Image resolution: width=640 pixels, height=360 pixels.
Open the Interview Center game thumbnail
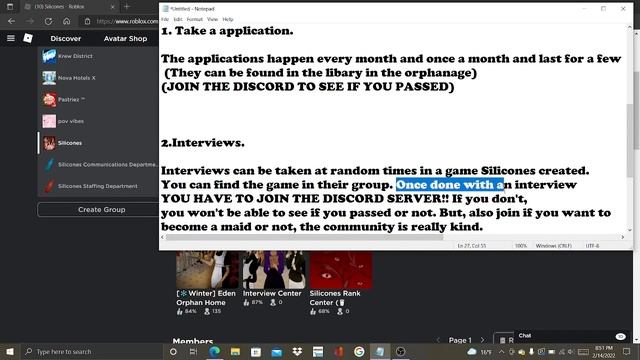tap(274, 270)
